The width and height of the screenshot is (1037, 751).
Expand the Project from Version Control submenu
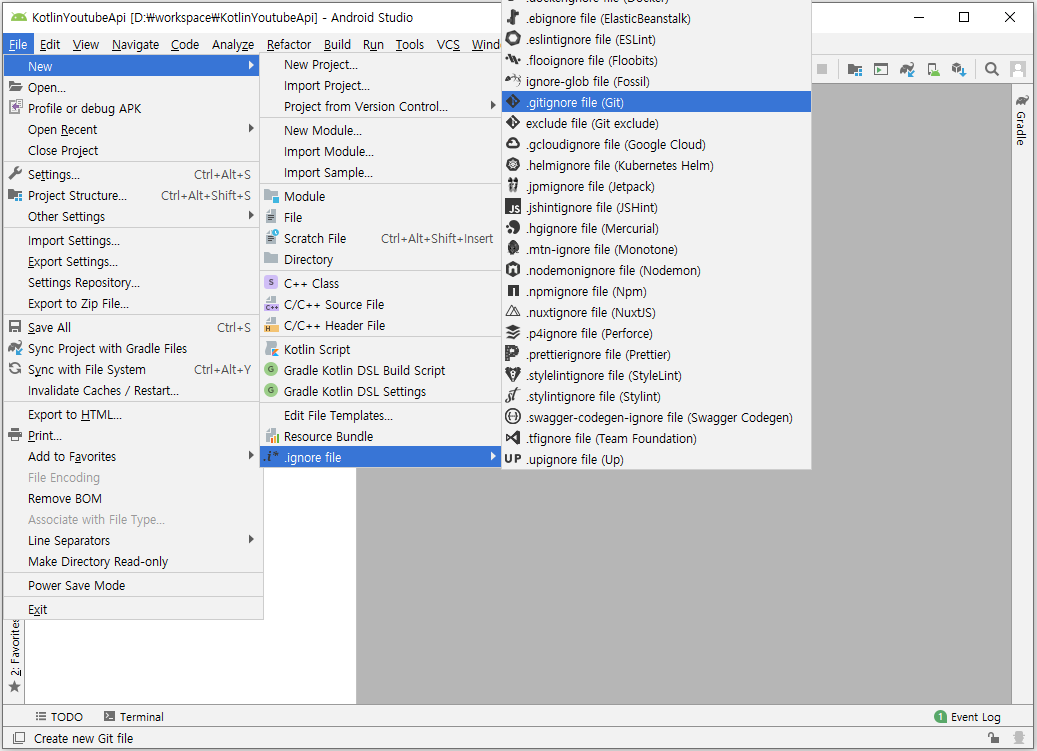pos(350,107)
